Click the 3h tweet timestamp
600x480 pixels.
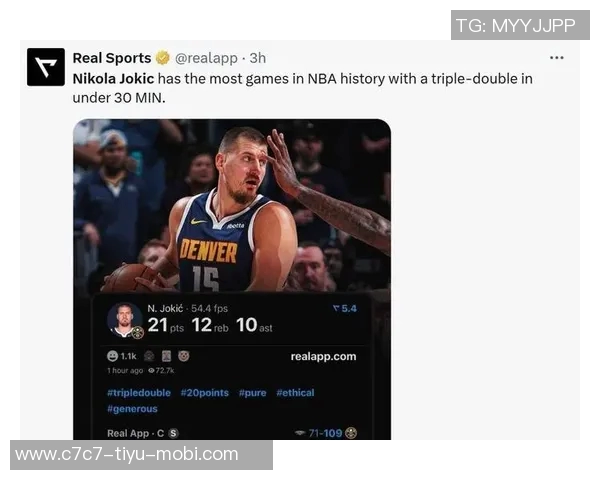pos(258,58)
